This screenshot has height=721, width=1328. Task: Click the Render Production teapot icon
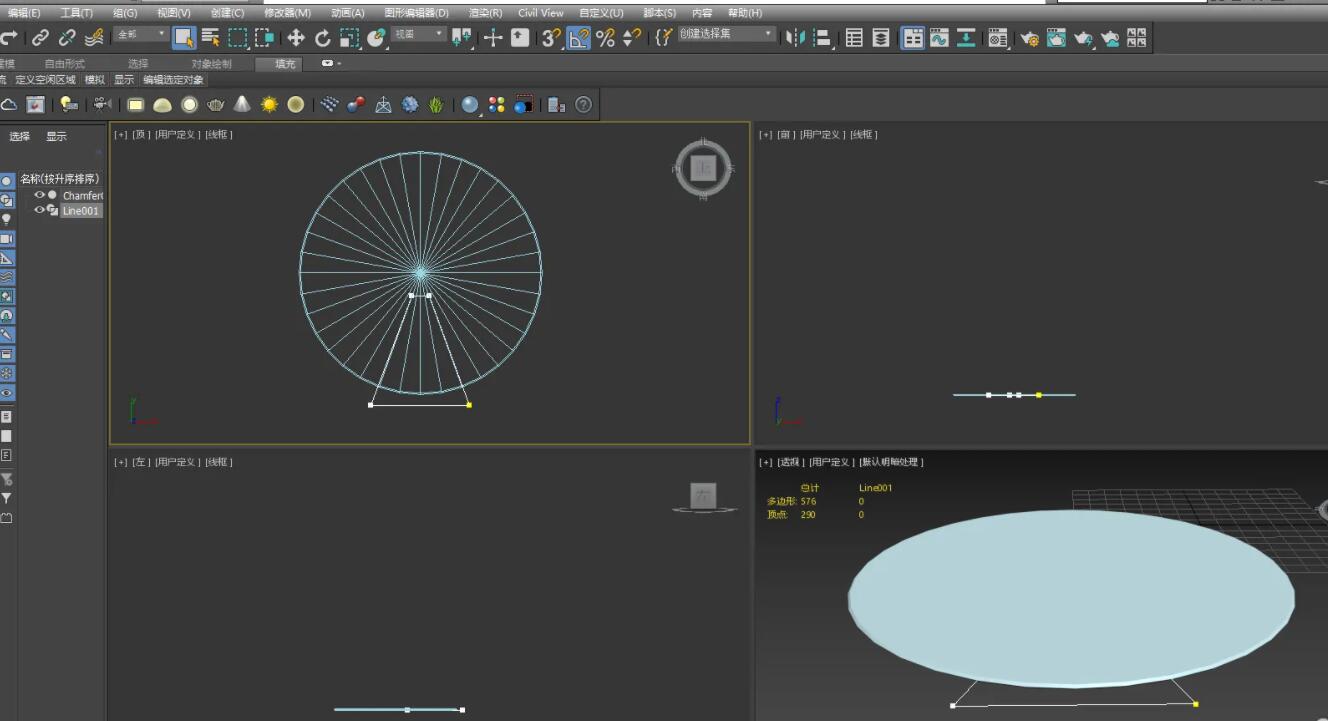click(1083, 38)
